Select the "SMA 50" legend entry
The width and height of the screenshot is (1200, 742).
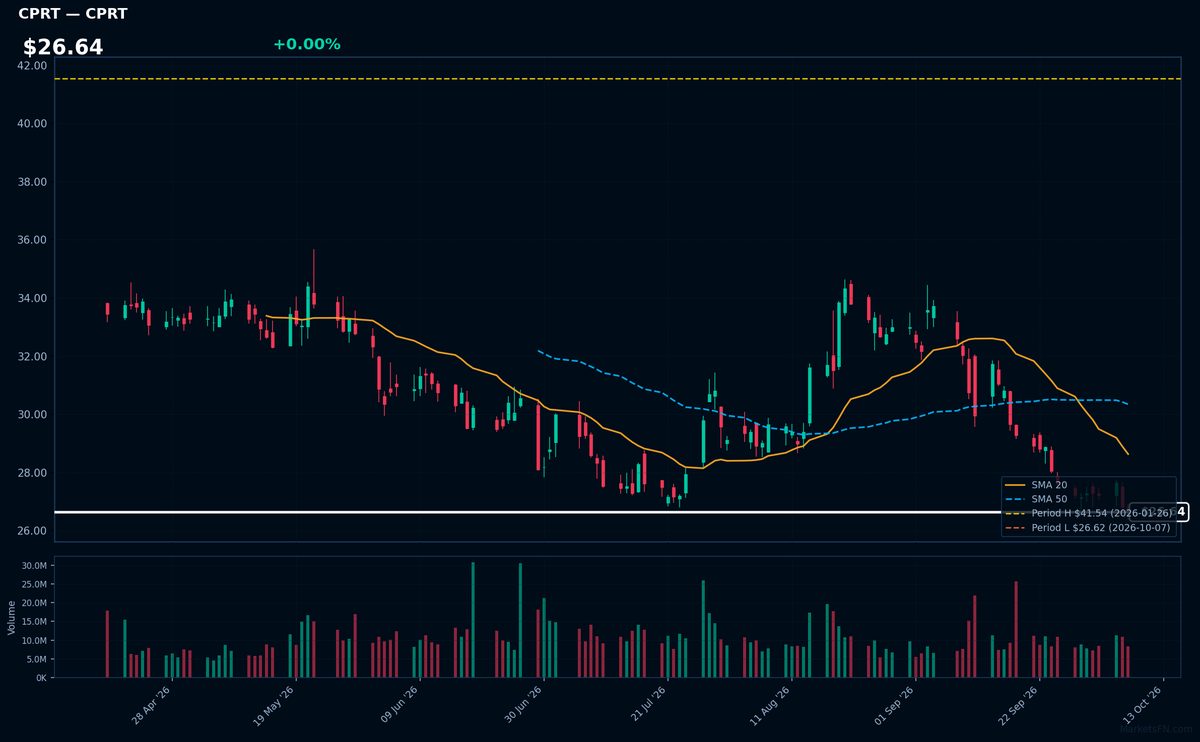point(1049,499)
